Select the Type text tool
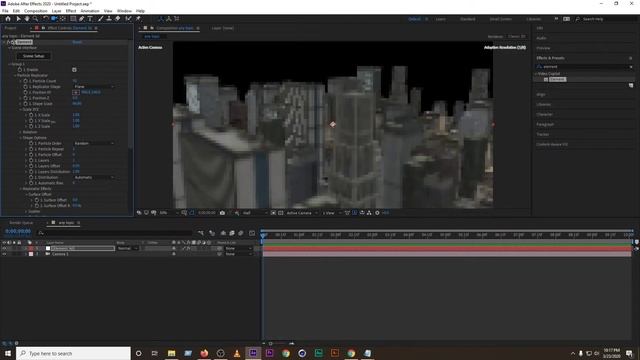The width and height of the screenshot is (640, 360). pos(90,19)
